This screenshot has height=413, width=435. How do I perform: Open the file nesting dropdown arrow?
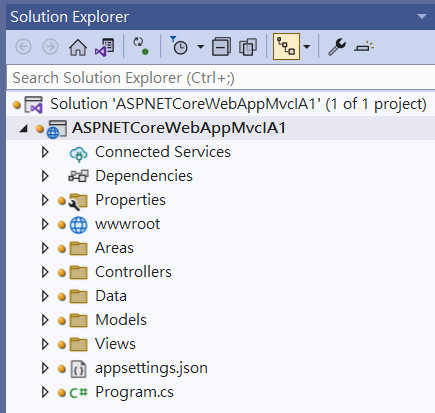point(307,46)
